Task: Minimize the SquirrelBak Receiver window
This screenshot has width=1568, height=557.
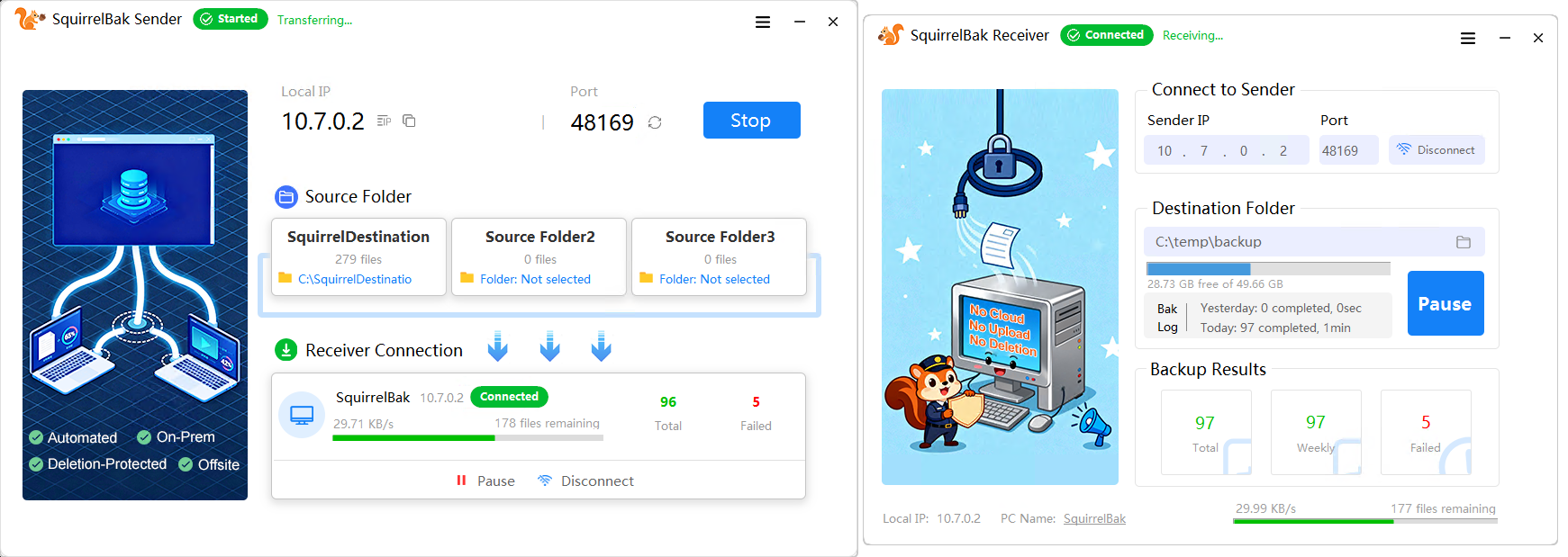Action: (x=1504, y=38)
